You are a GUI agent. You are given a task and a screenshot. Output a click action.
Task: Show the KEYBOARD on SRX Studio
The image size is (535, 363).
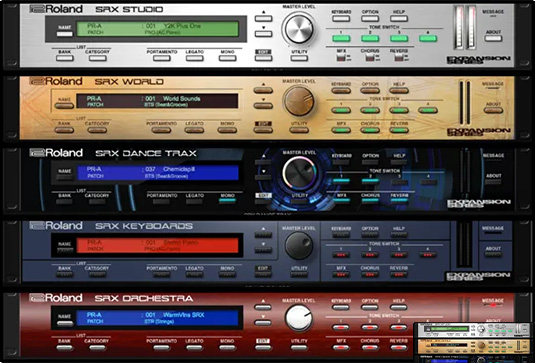coord(341,18)
